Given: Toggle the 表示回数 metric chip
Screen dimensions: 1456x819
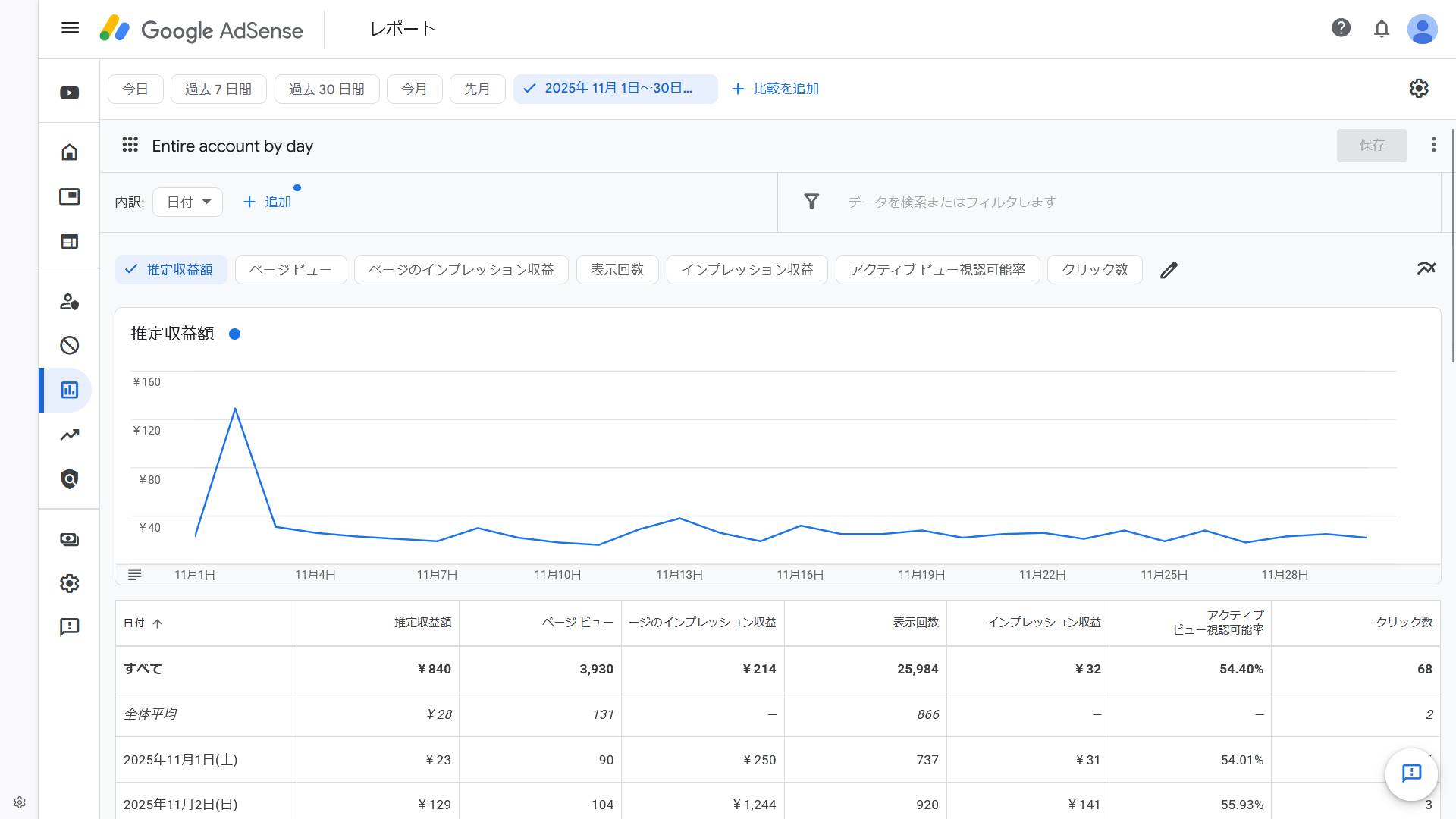Looking at the screenshot, I should tap(617, 269).
